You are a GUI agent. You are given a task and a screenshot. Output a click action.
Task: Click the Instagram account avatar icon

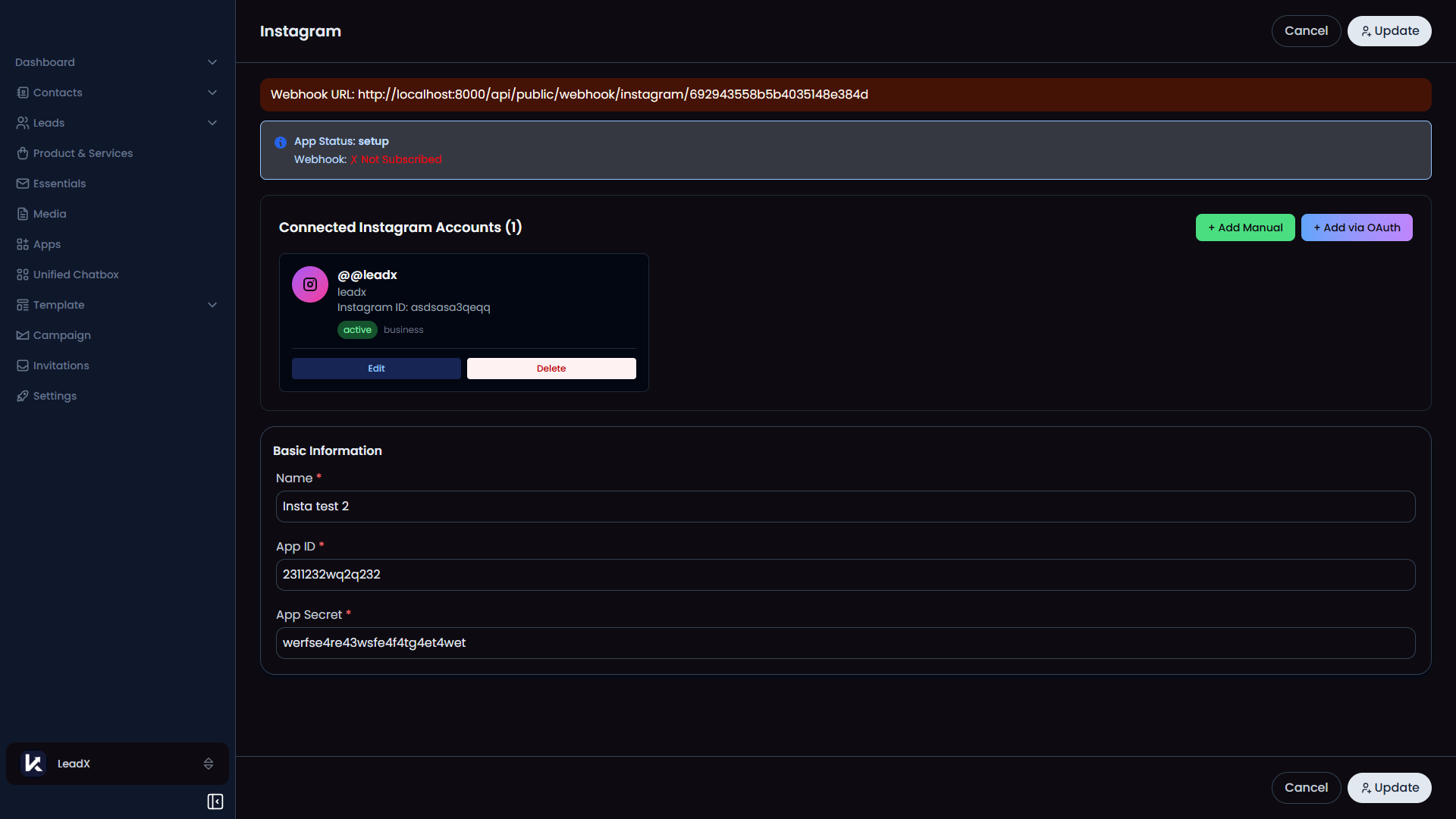click(310, 284)
